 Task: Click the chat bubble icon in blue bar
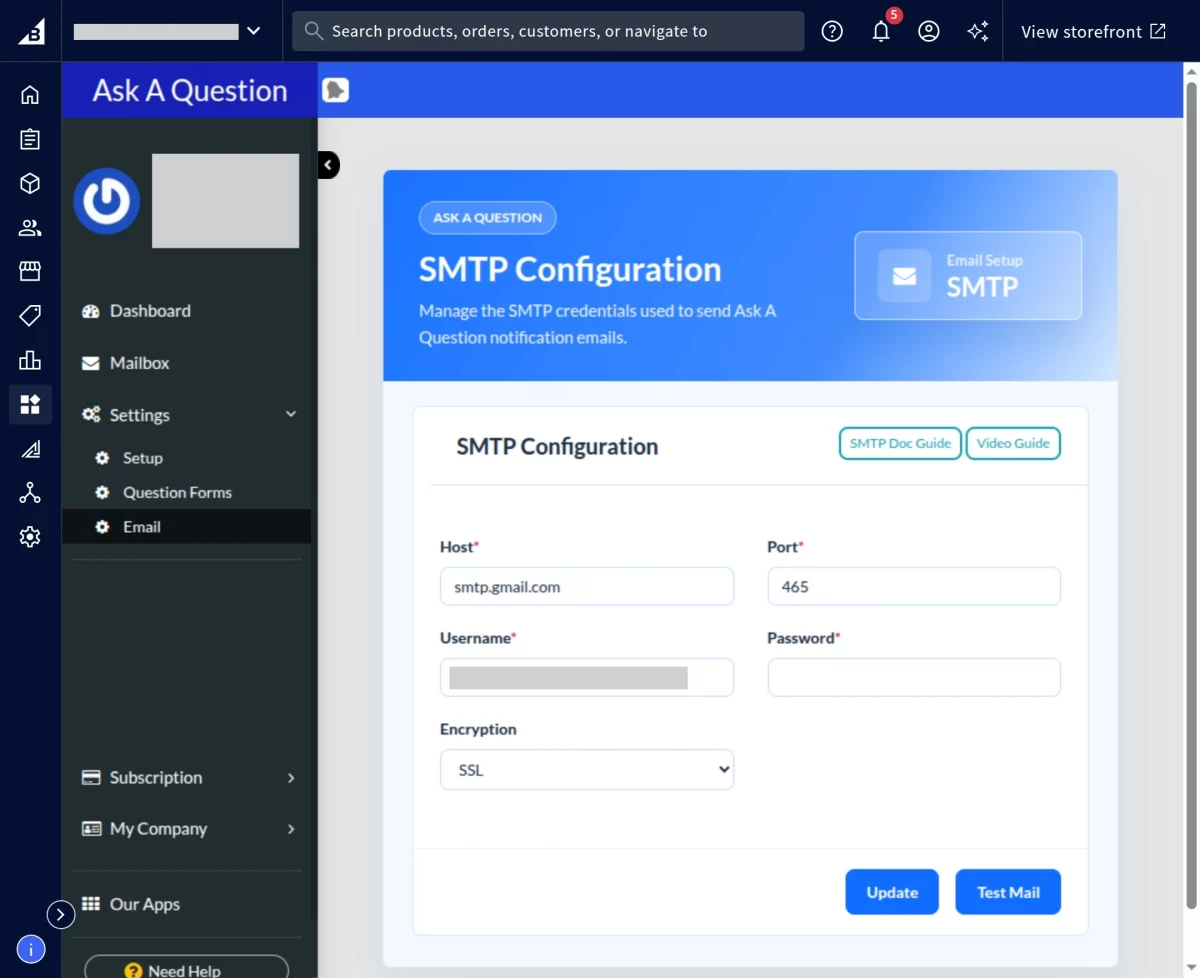[x=336, y=90]
